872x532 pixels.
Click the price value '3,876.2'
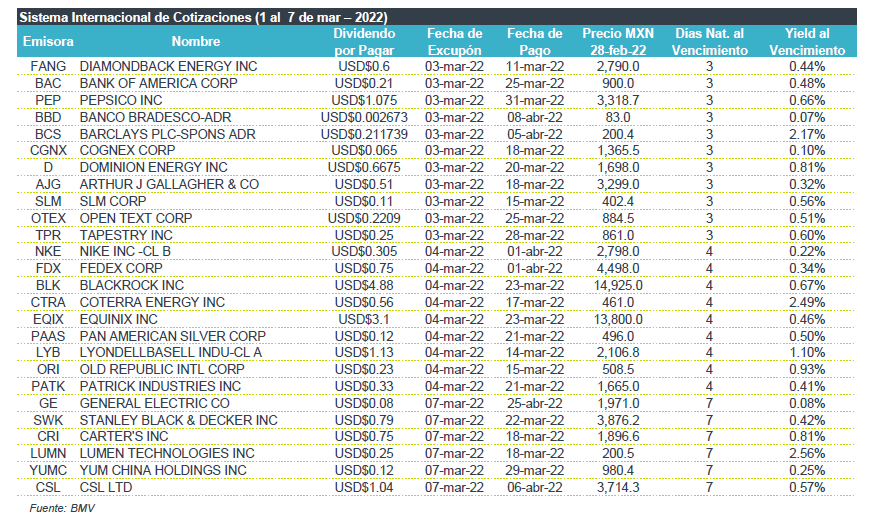(x=618, y=421)
